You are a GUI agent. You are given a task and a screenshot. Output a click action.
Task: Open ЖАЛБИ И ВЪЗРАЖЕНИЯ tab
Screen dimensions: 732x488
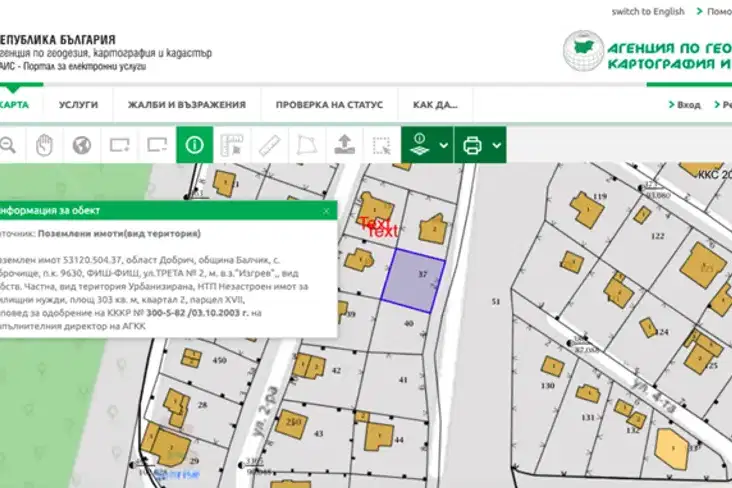point(187,105)
